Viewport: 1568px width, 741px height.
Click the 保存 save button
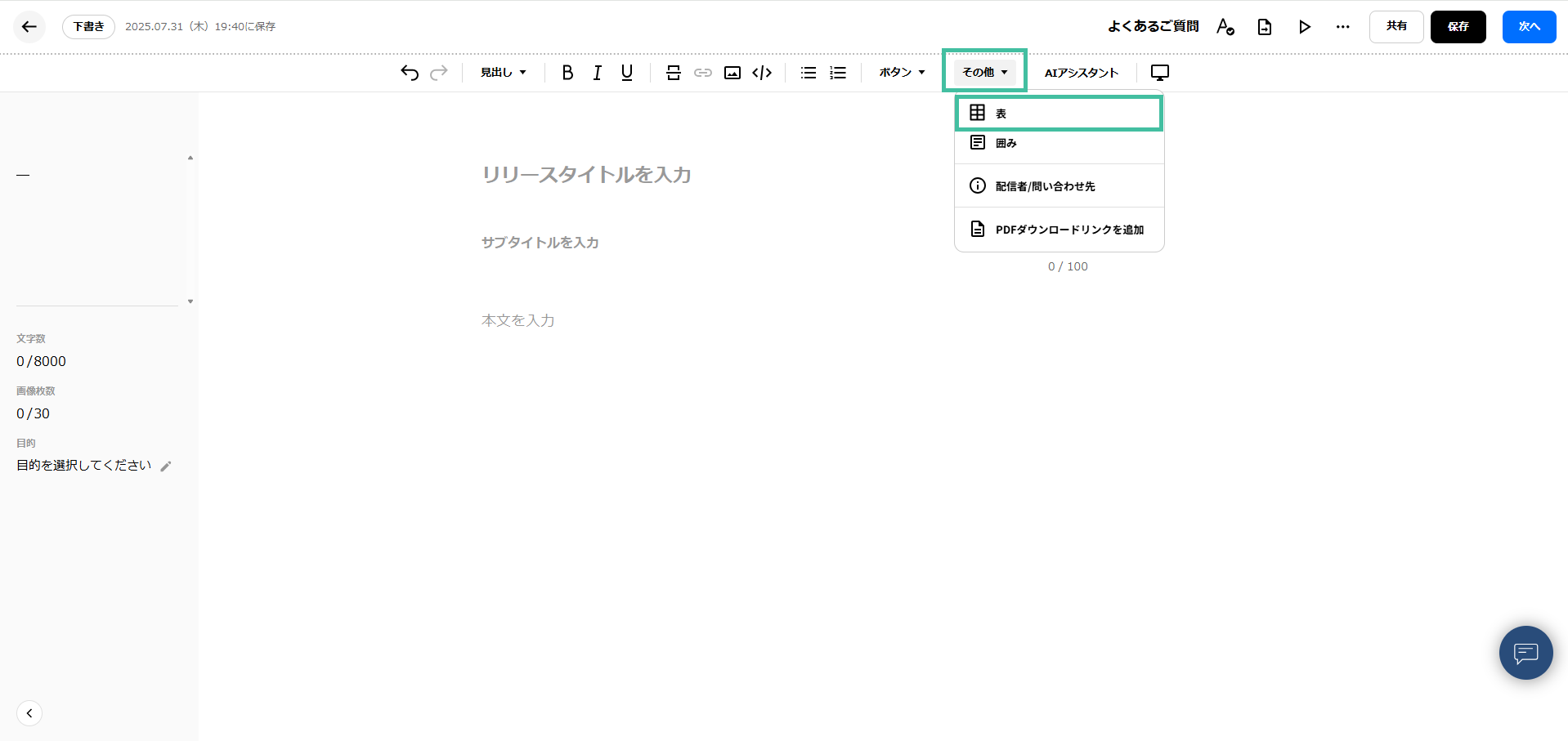pos(1458,26)
